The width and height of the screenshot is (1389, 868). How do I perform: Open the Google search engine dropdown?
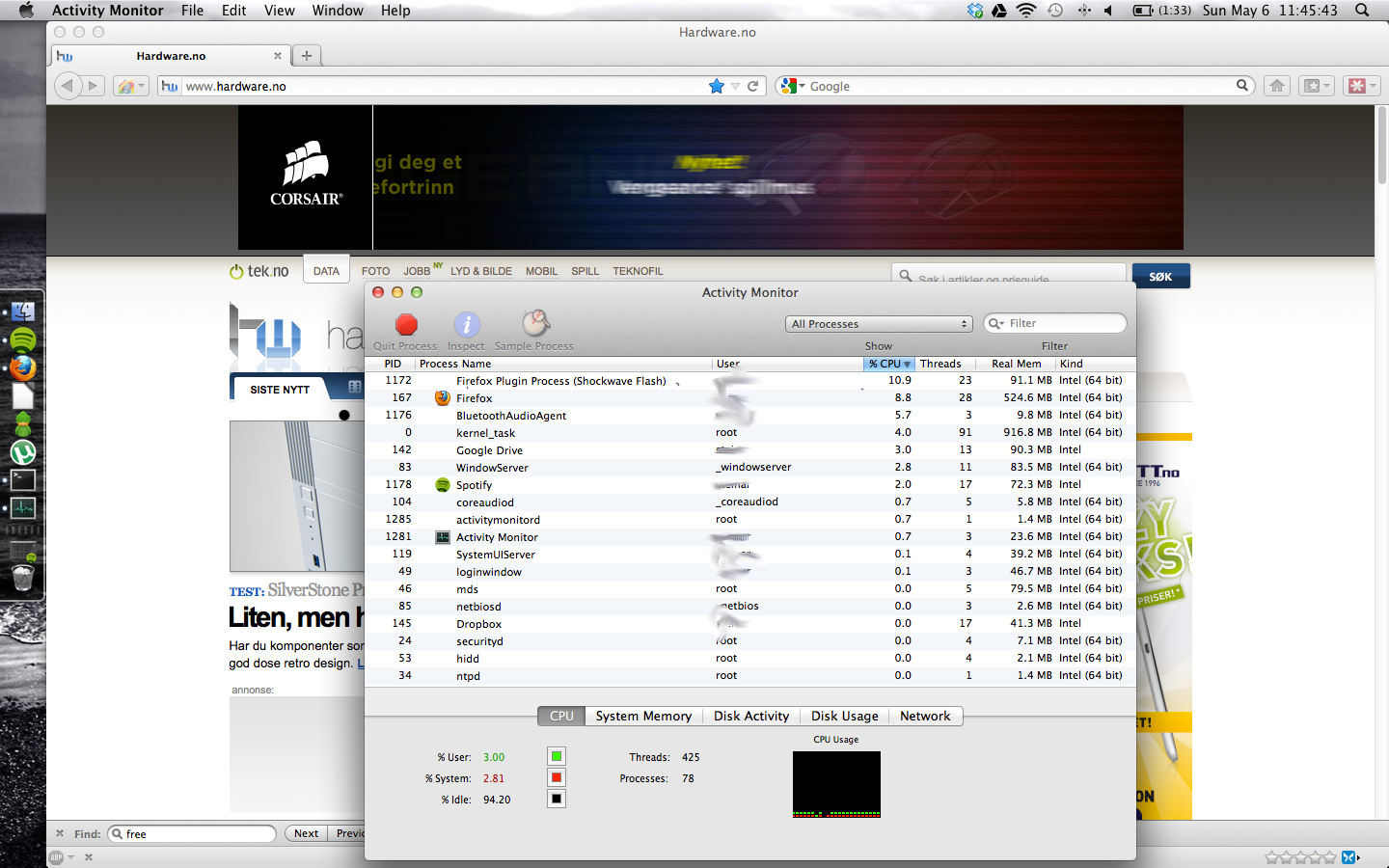(792, 86)
